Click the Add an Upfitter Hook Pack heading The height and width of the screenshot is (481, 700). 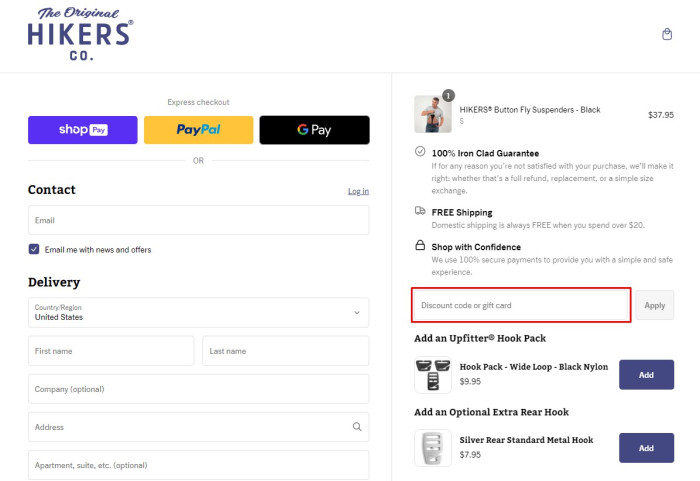click(480, 338)
